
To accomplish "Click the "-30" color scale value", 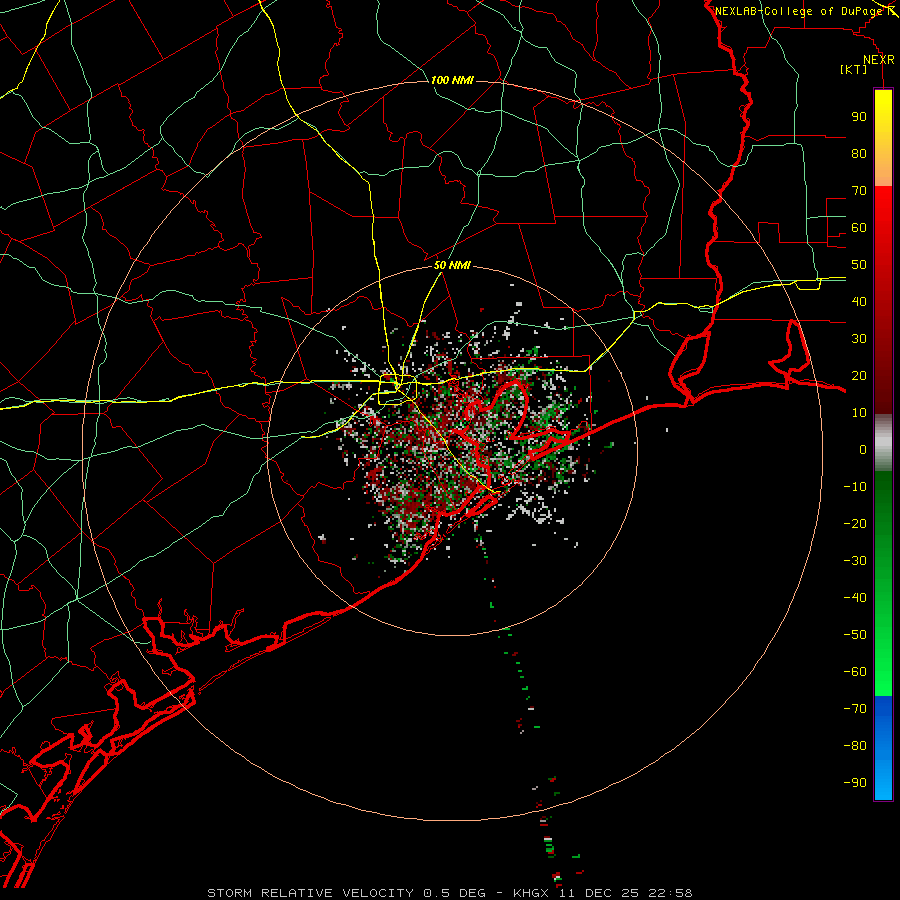I will 855,561.
